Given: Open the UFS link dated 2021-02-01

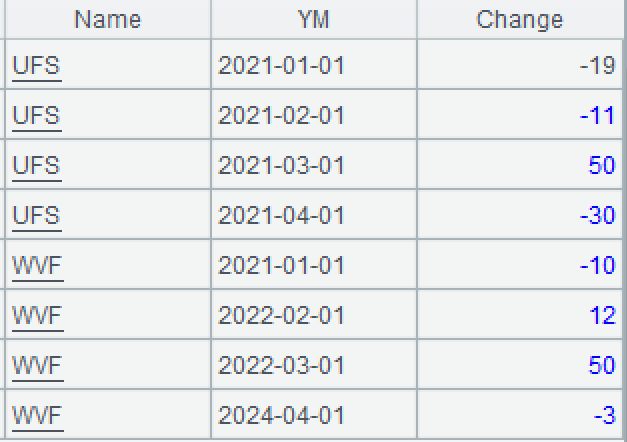Looking at the screenshot, I should 36,116.
